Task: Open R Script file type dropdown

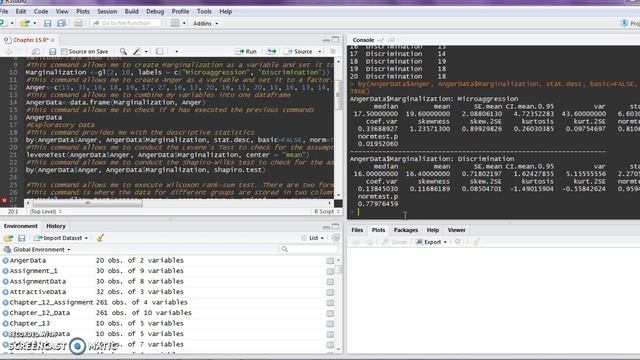Action: (x=327, y=211)
